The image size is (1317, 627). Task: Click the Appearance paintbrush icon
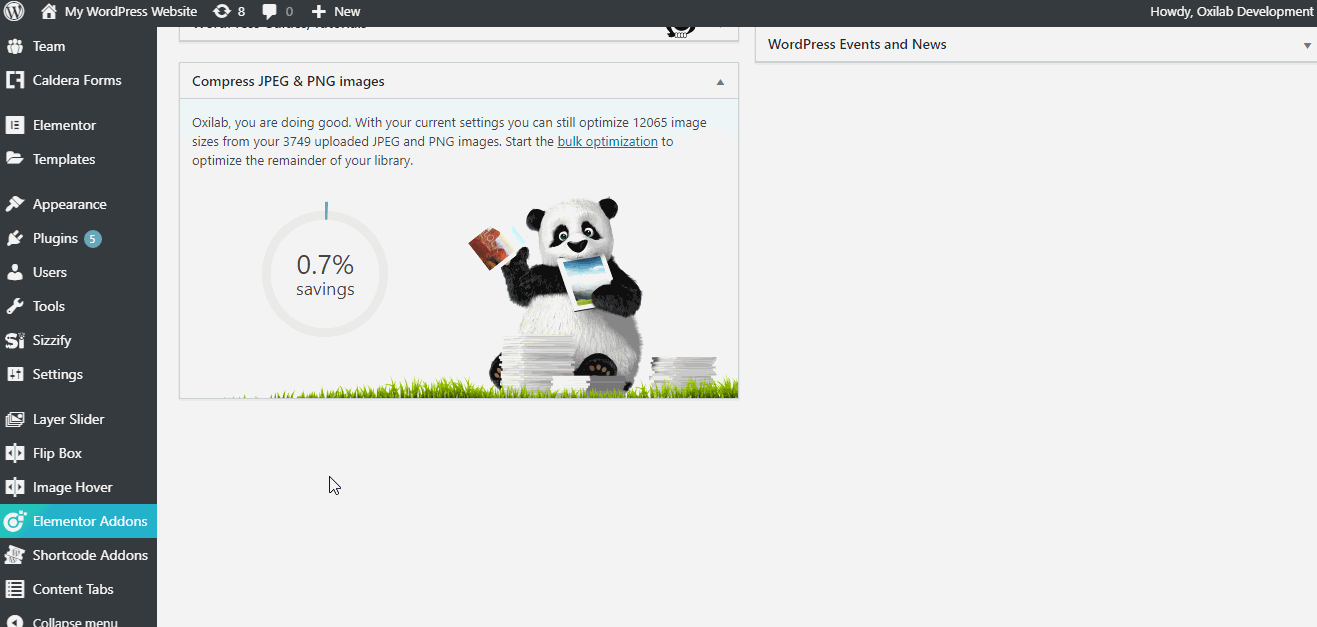pos(15,204)
